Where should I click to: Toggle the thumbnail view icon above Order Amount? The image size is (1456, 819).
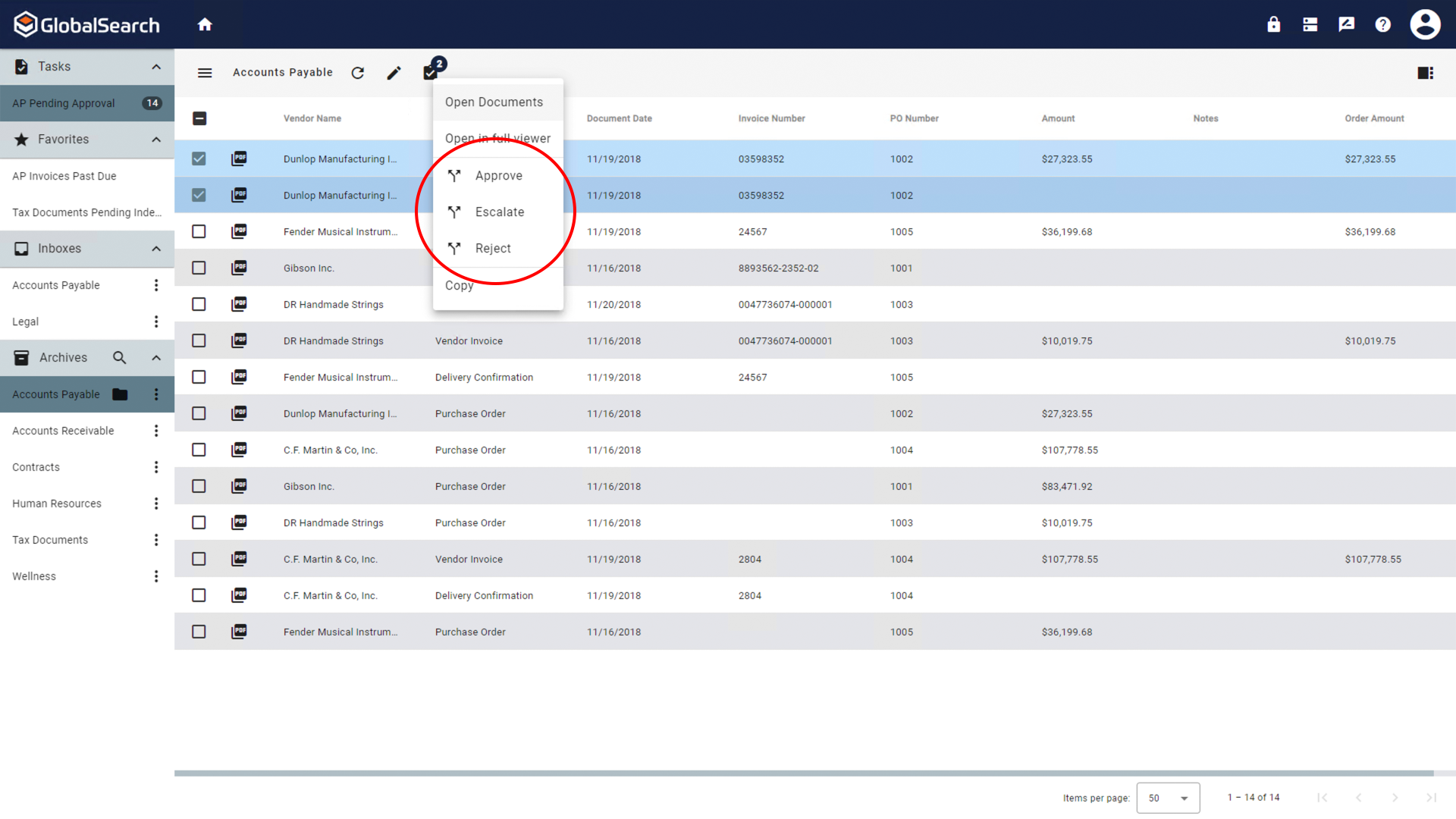[1425, 73]
